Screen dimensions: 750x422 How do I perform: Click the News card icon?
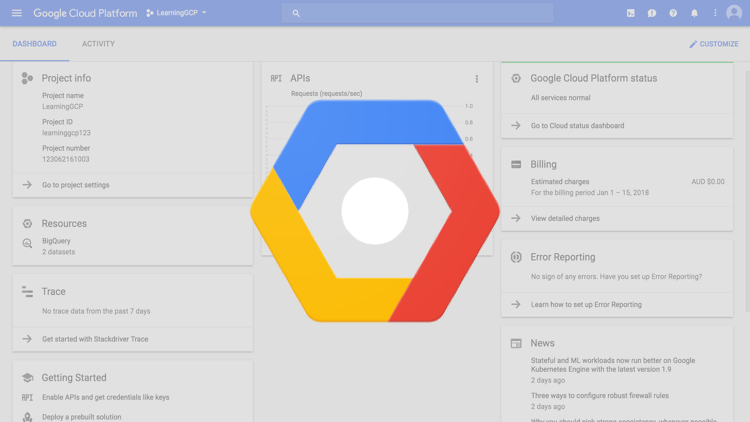[516, 344]
